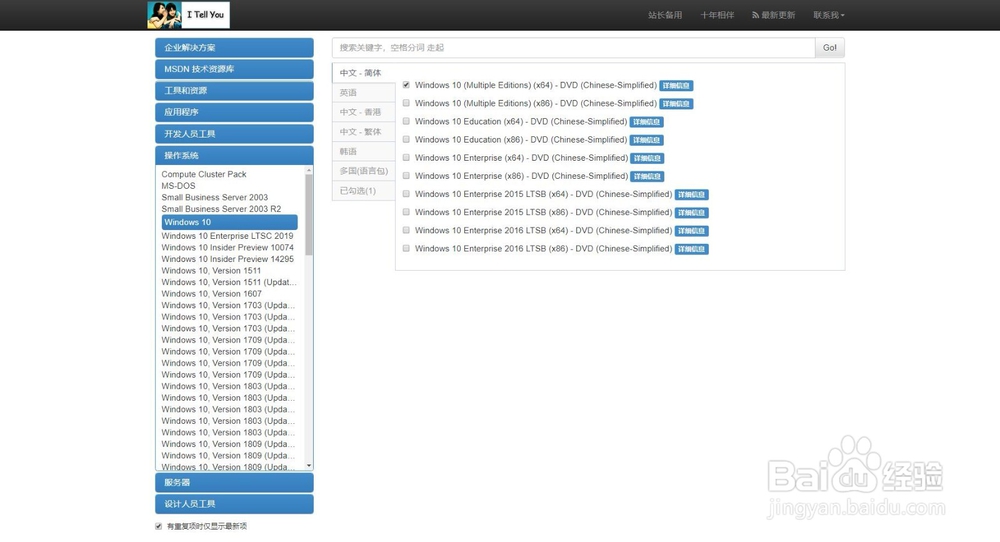Screen dimensions: 1000x542
Task: Check Windows 10 Enterprise 2016 LTSB (x86)
Action: pos(406,248)
